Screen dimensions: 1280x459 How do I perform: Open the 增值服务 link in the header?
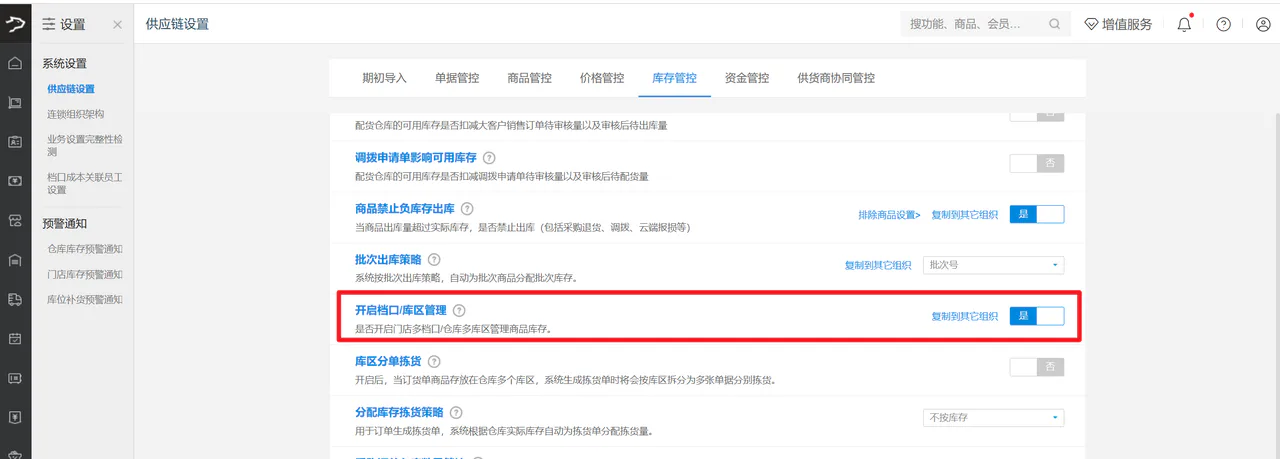tap(1127, 24)
